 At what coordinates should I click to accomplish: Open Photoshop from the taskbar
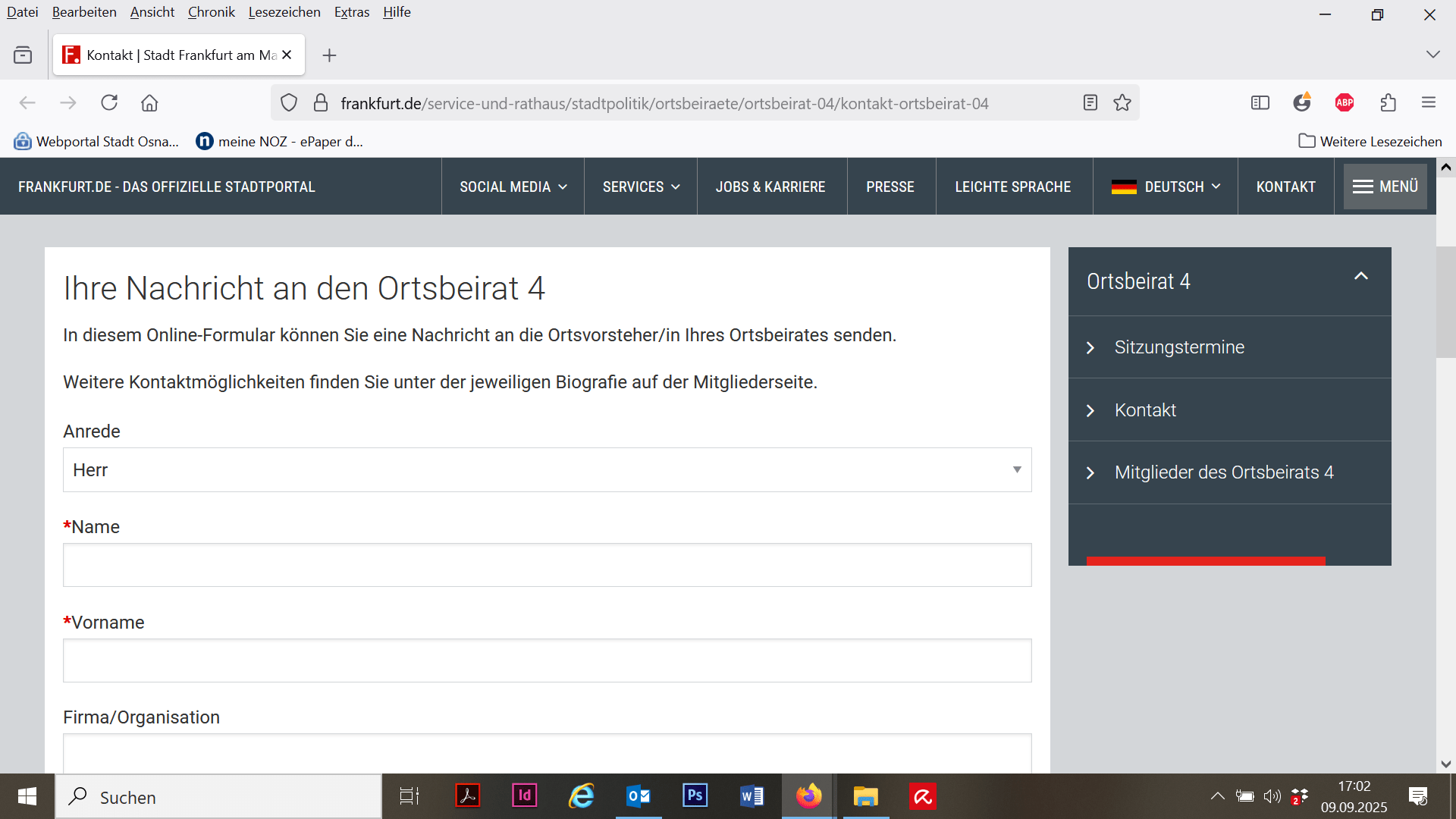coord(695,796)
